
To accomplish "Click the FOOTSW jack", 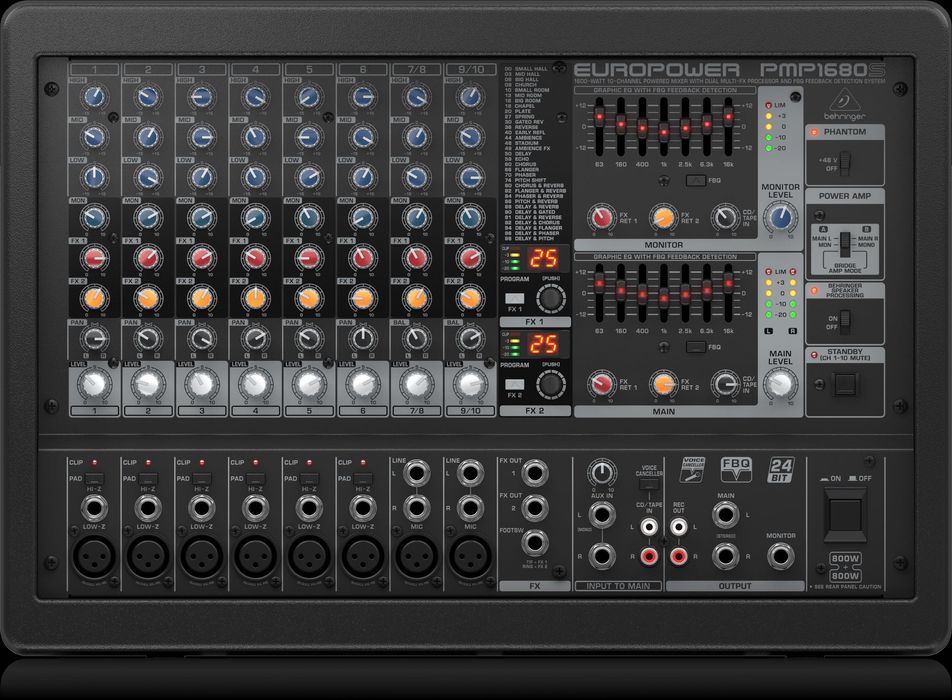I will (x=534, y=543).
